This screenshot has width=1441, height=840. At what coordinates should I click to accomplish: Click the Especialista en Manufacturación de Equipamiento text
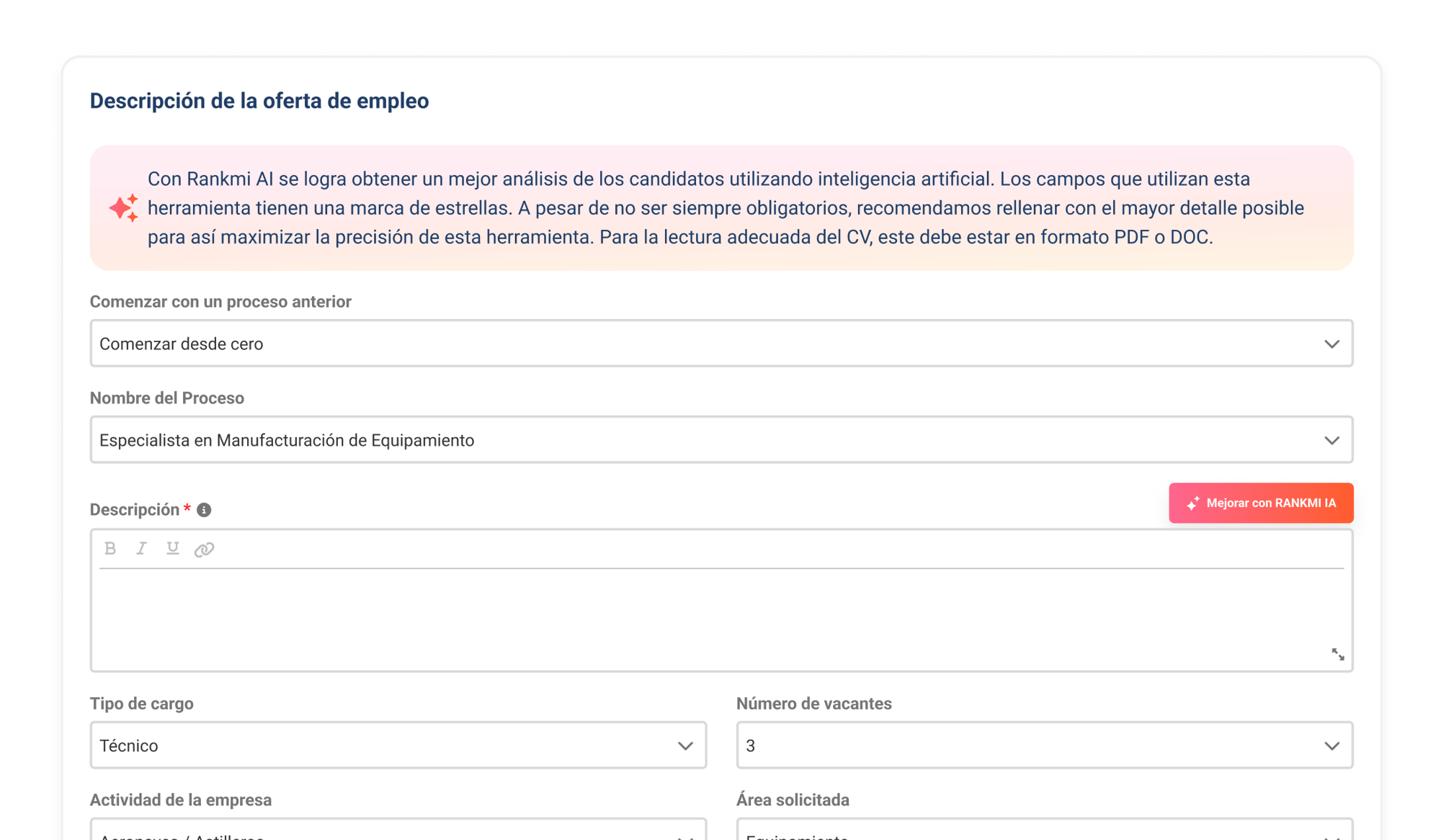pyautogui.click(x=287, y=440)
